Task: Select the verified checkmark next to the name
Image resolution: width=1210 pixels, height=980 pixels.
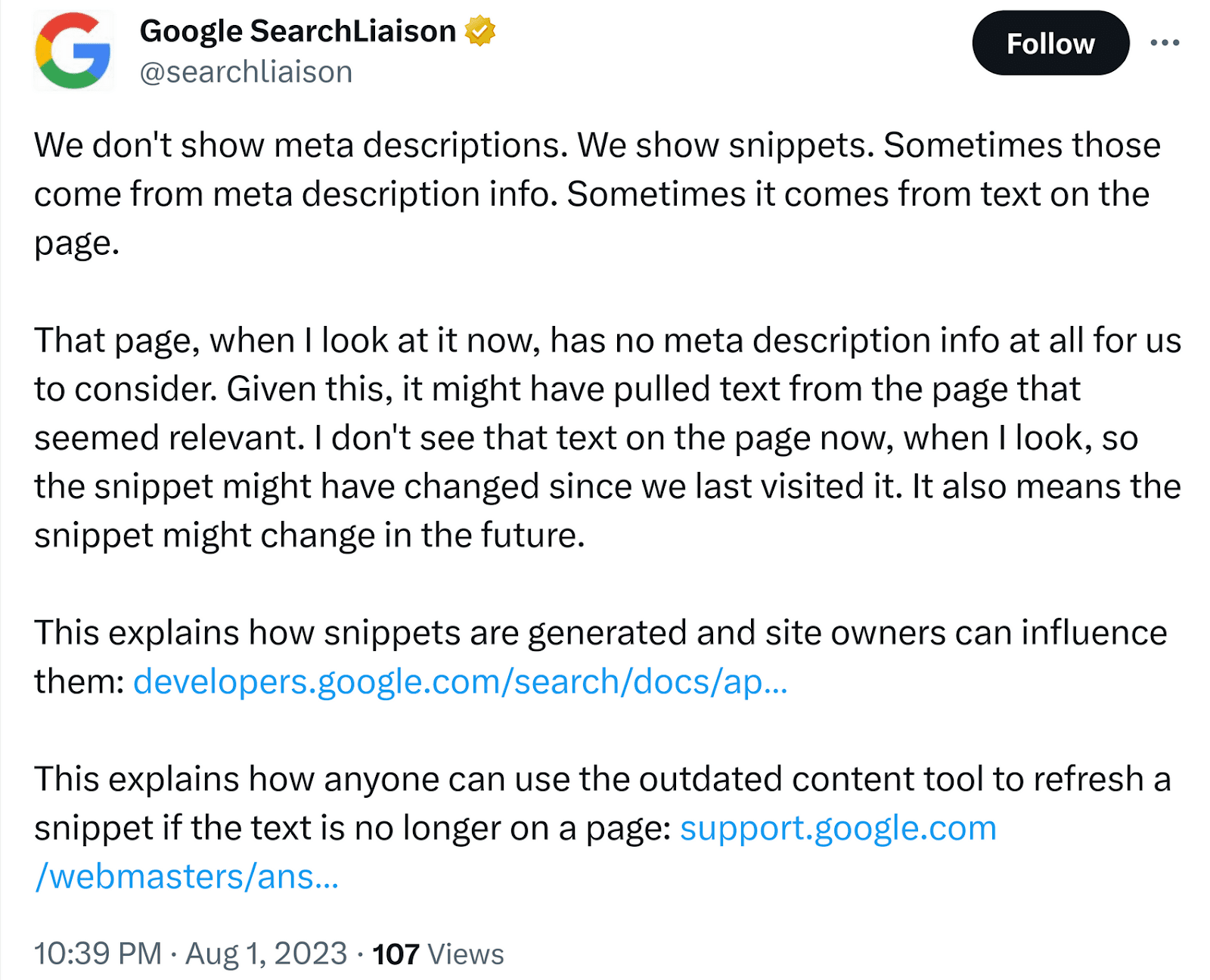Action: coord(482,31)
